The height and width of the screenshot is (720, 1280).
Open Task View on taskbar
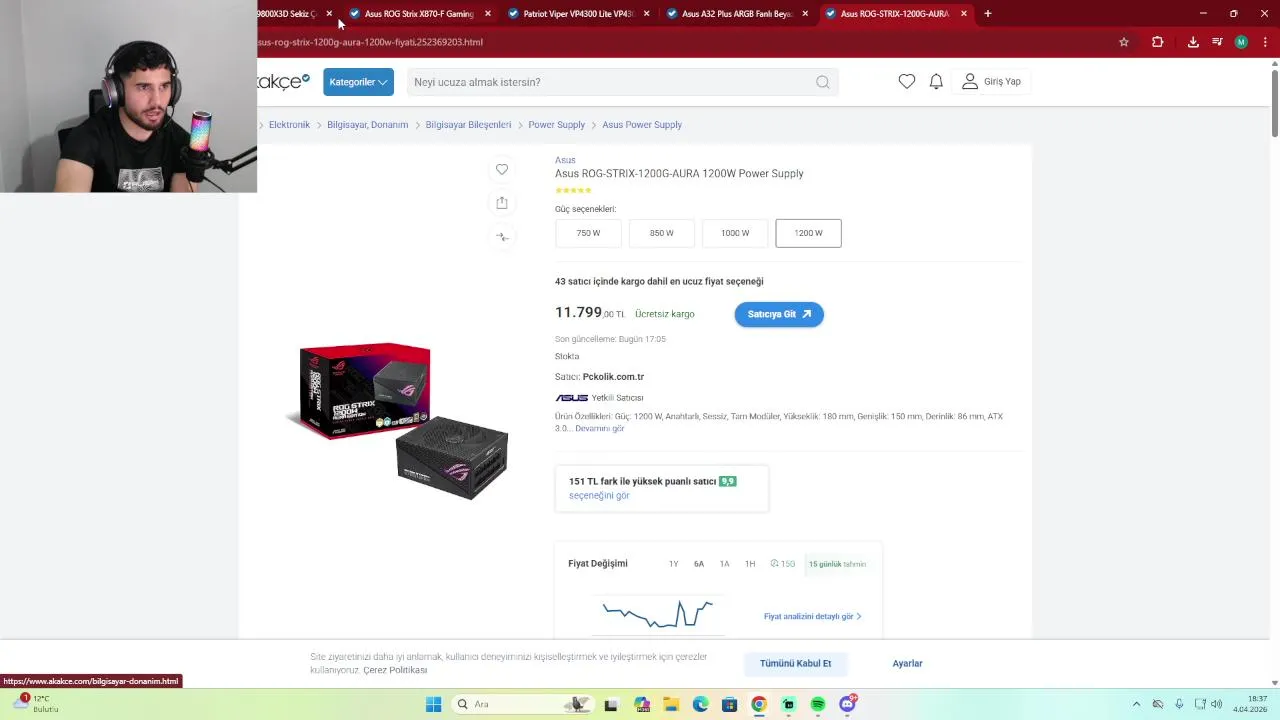coord(611,704)
